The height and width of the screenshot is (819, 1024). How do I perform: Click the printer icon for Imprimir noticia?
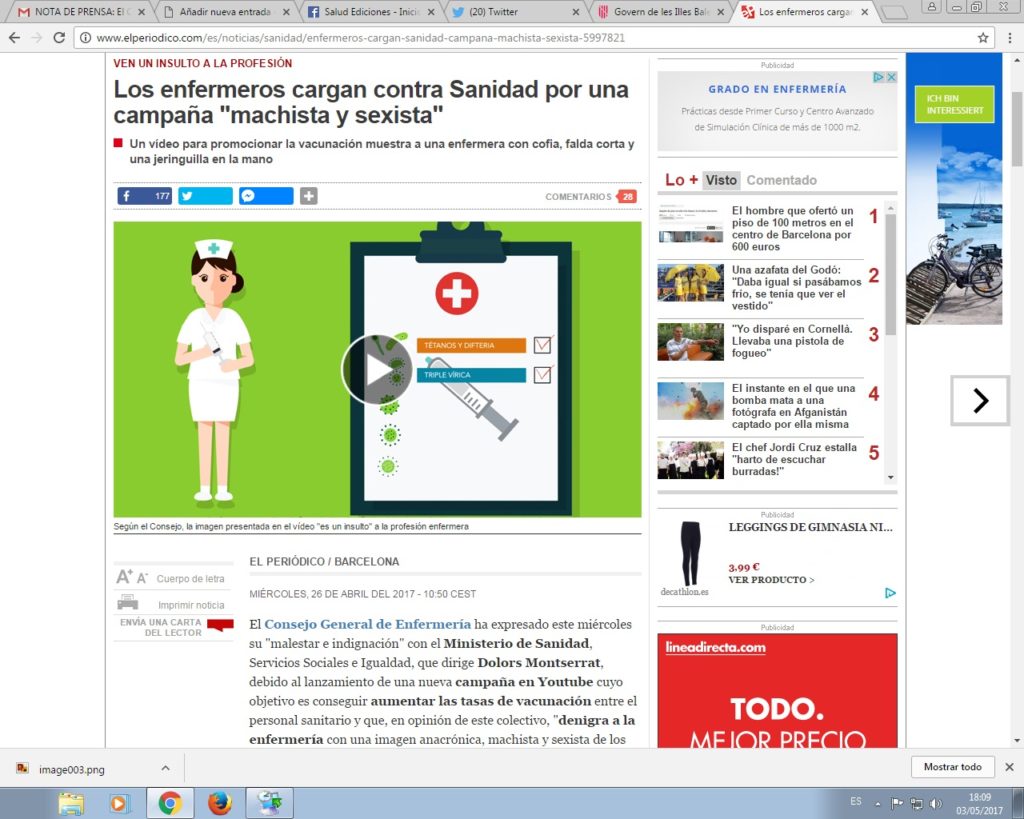tap(127, 603)
